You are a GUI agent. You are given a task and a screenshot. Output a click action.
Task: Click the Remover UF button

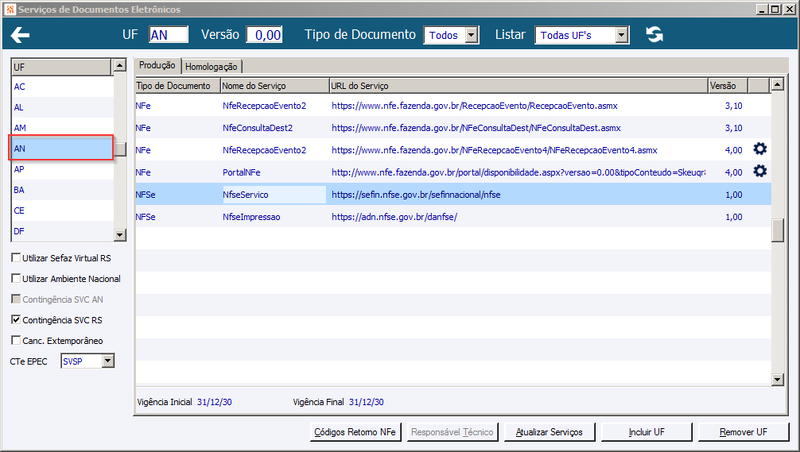pos(743,432)
